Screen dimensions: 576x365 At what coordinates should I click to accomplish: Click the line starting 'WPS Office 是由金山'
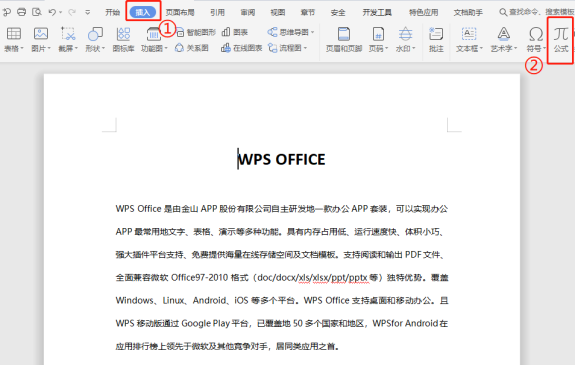point(282,209)
